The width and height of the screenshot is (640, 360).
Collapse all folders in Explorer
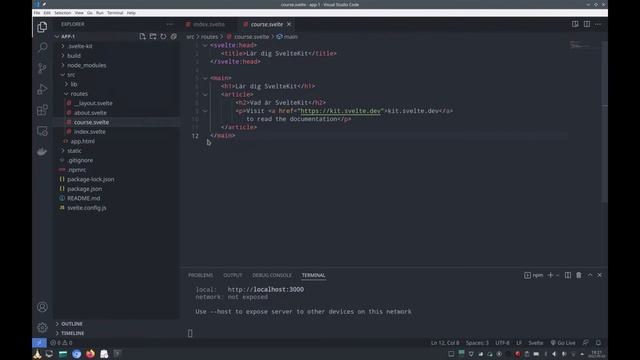[x=174, y=36]
